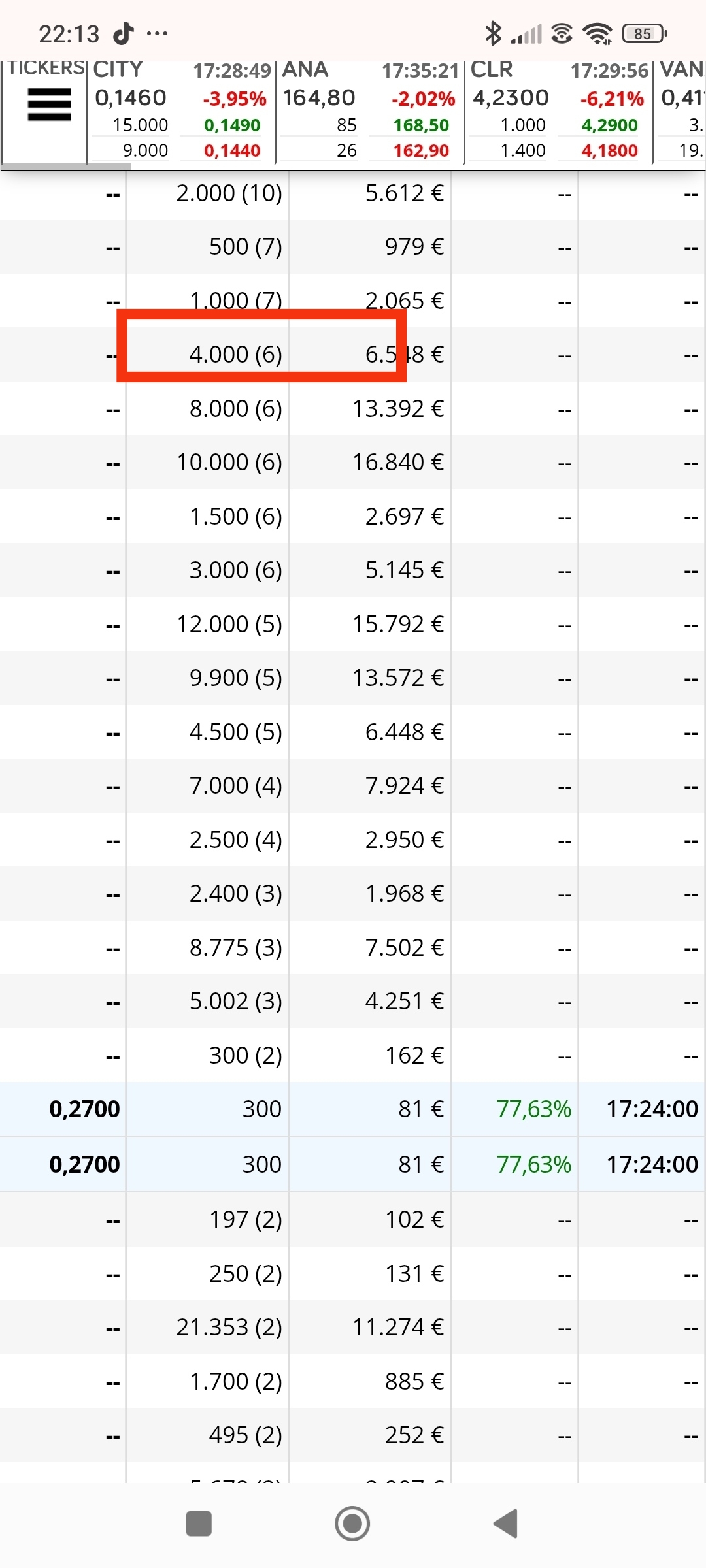Viewport: 706px width, 1568px height.
Task: Open the partially visible VAN ticker
Action: click(681, 111)
